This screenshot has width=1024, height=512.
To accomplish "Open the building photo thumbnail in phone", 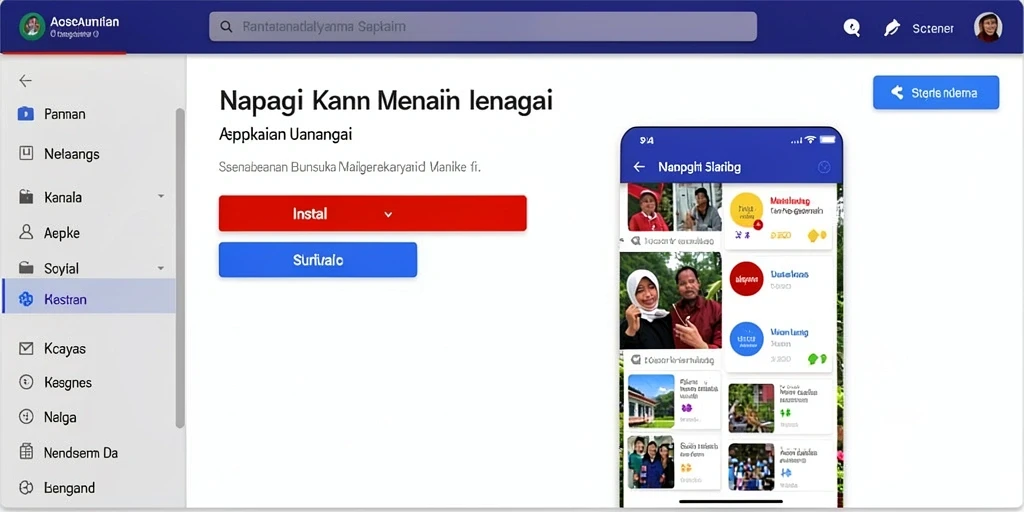I will click(651, 401).
